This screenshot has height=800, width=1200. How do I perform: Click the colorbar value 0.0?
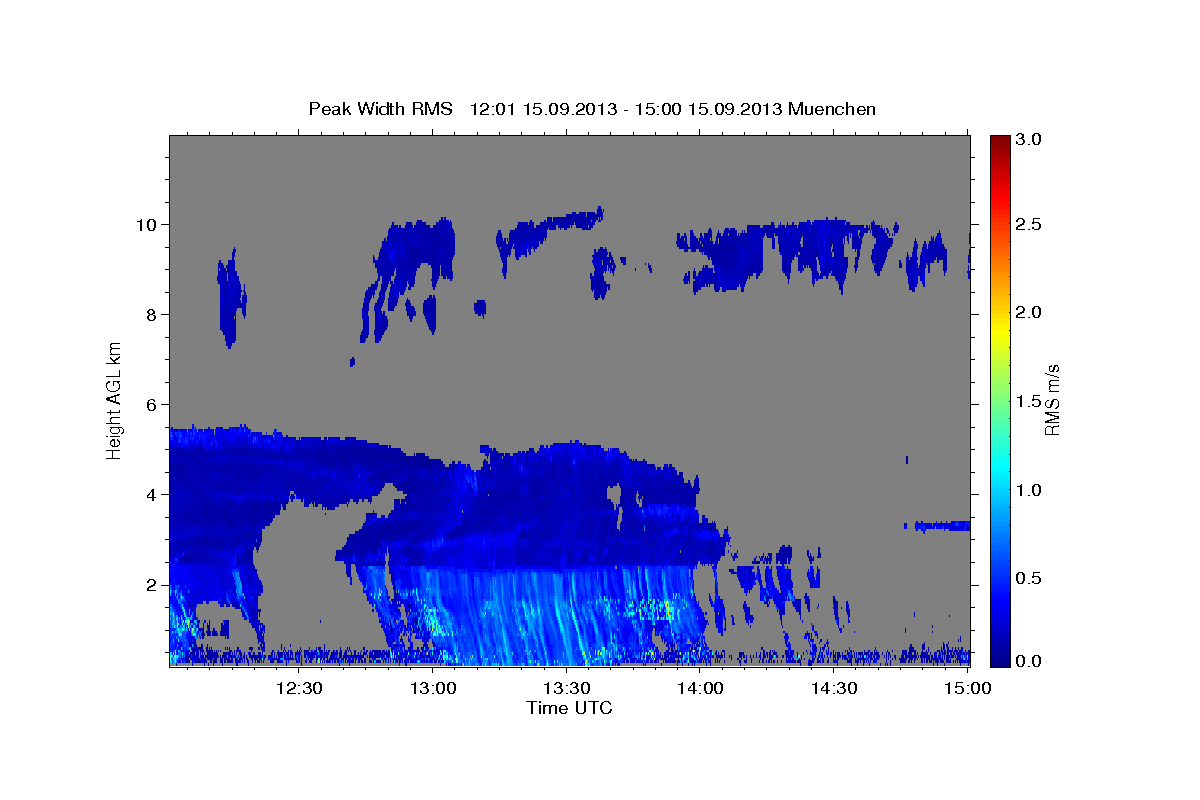click(x=1029, y=661)
